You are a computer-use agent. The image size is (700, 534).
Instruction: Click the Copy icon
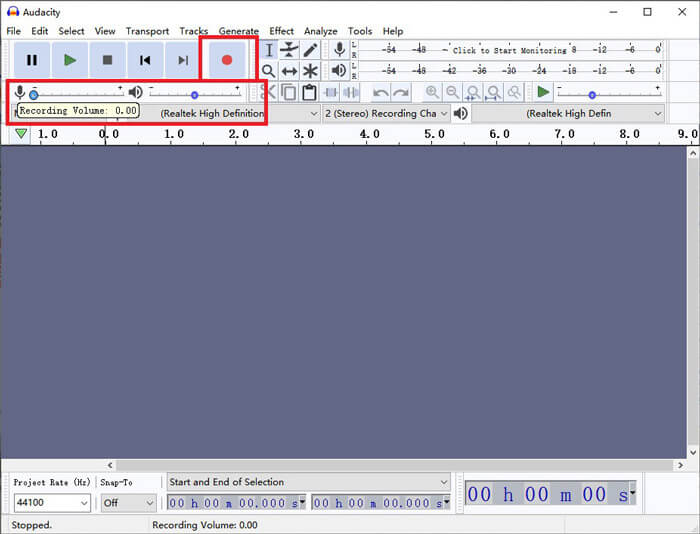click(289, 92)
